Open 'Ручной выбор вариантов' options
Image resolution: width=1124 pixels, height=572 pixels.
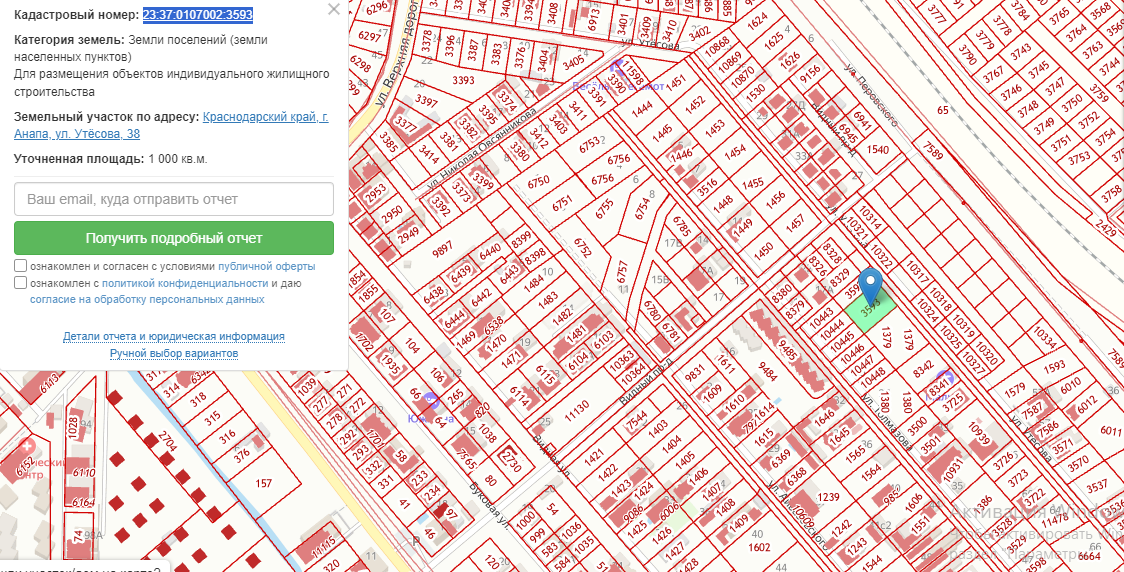pyautogui.click(x=174, y=353)
